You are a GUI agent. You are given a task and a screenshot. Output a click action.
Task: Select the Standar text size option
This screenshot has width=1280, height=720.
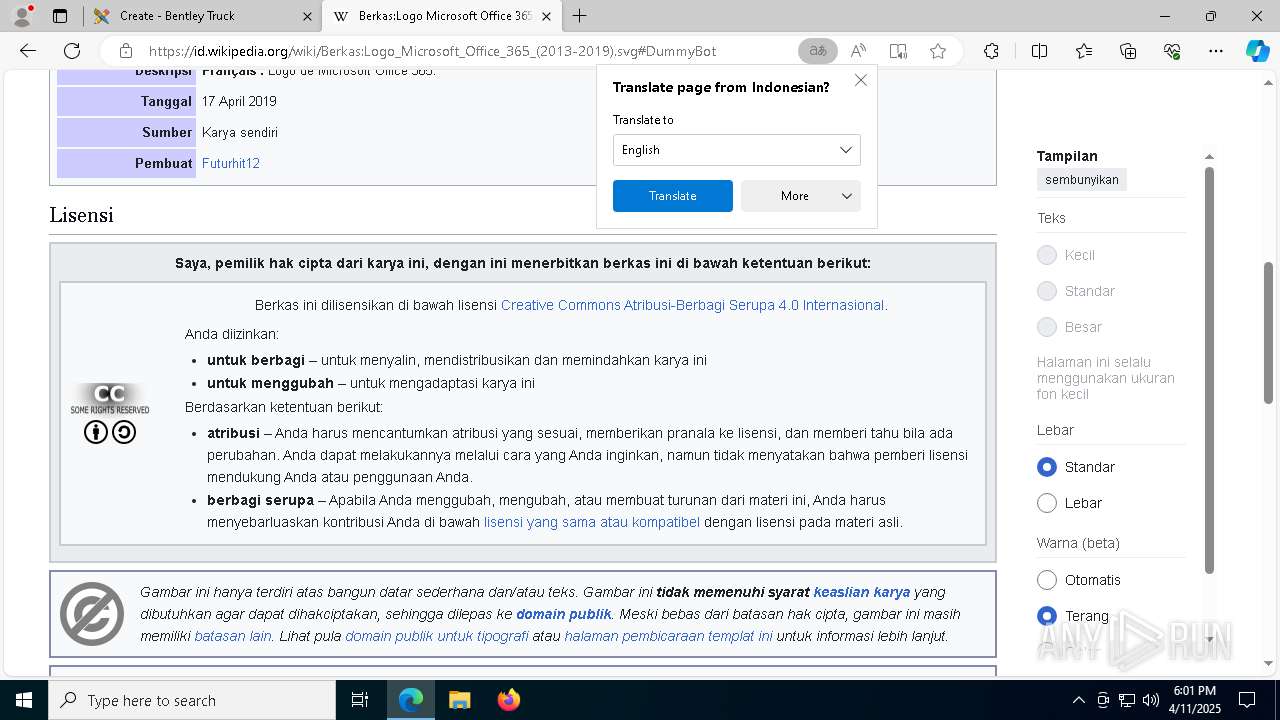pos(1047,291)
